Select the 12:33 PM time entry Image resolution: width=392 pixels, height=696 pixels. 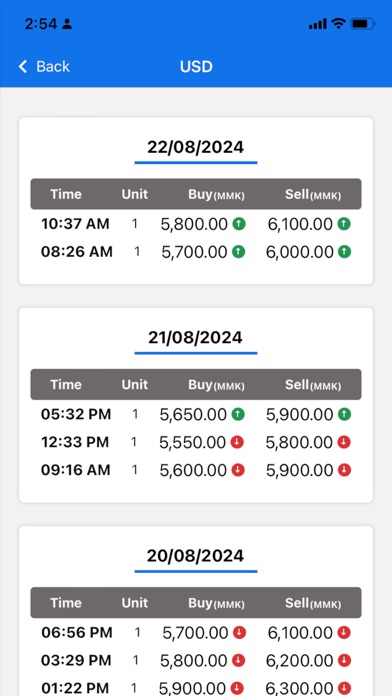coord(75,442)
